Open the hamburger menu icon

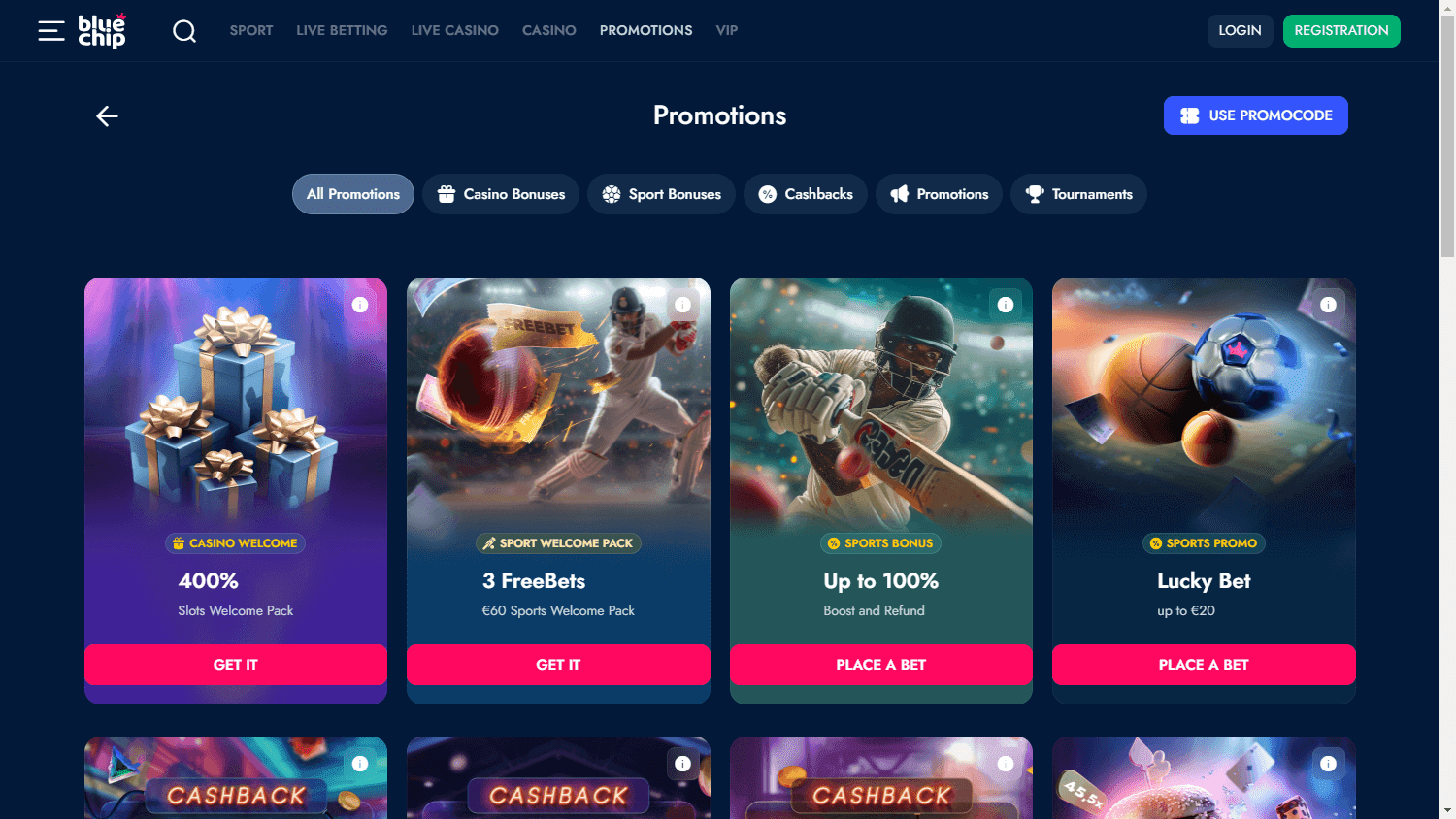(51, 31)
